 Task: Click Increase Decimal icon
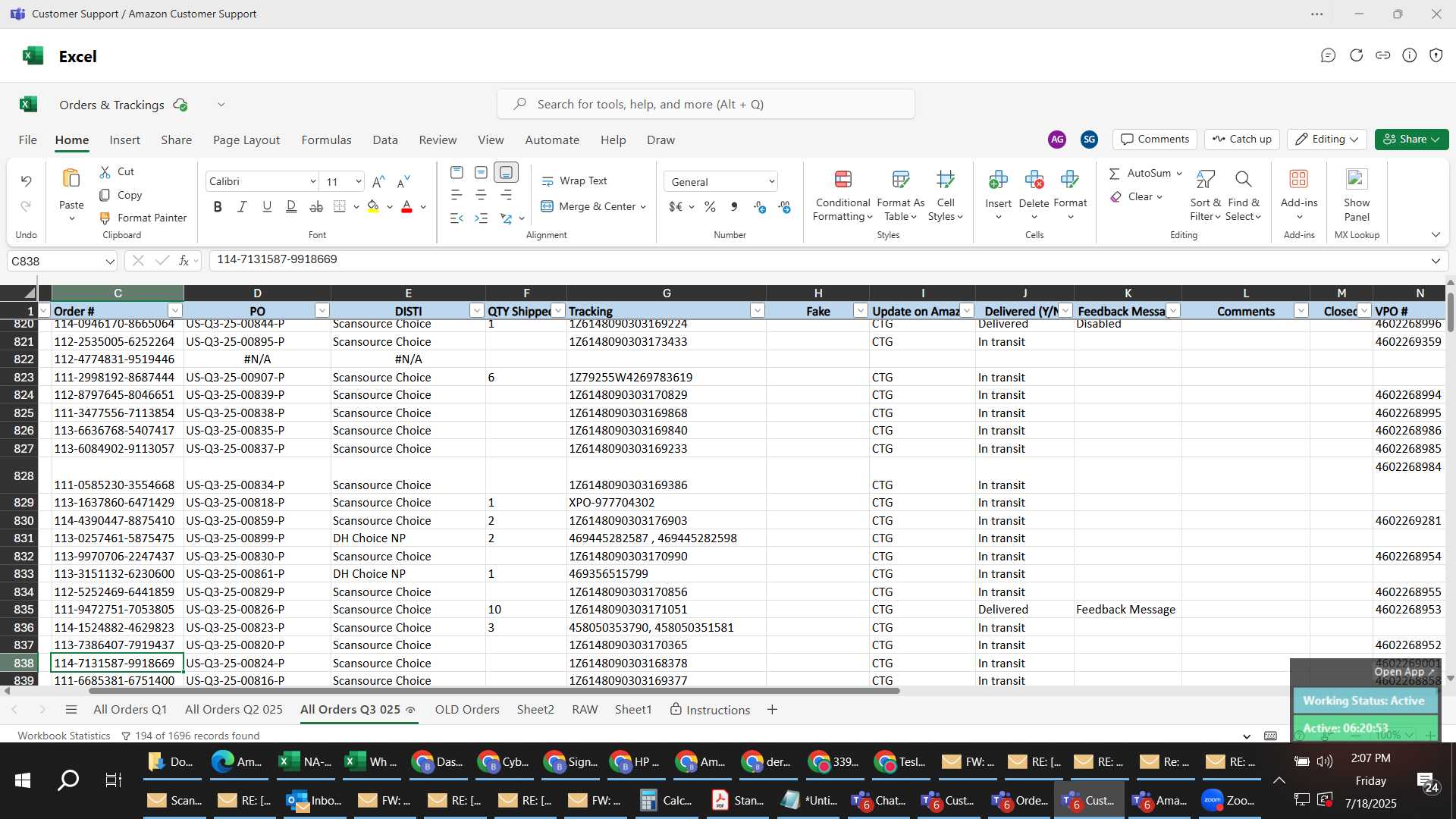[x=760, y=206]
